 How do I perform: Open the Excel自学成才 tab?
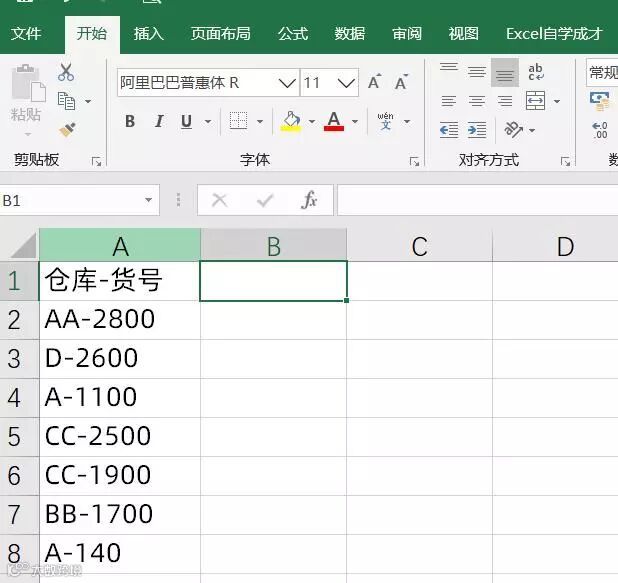coord(555,34)
